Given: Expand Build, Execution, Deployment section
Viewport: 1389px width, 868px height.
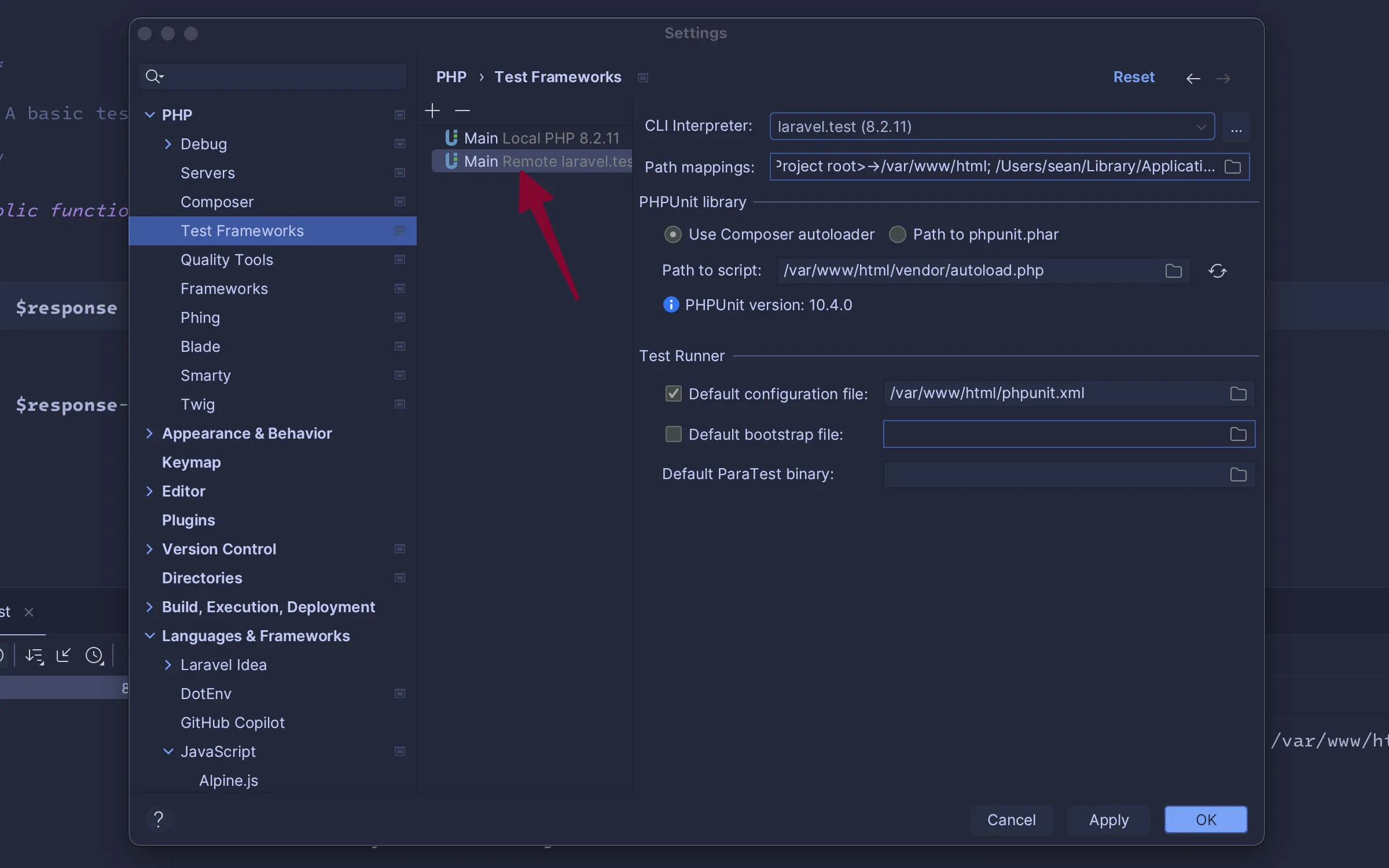Looking at the screenshot, I should point(149,606).
